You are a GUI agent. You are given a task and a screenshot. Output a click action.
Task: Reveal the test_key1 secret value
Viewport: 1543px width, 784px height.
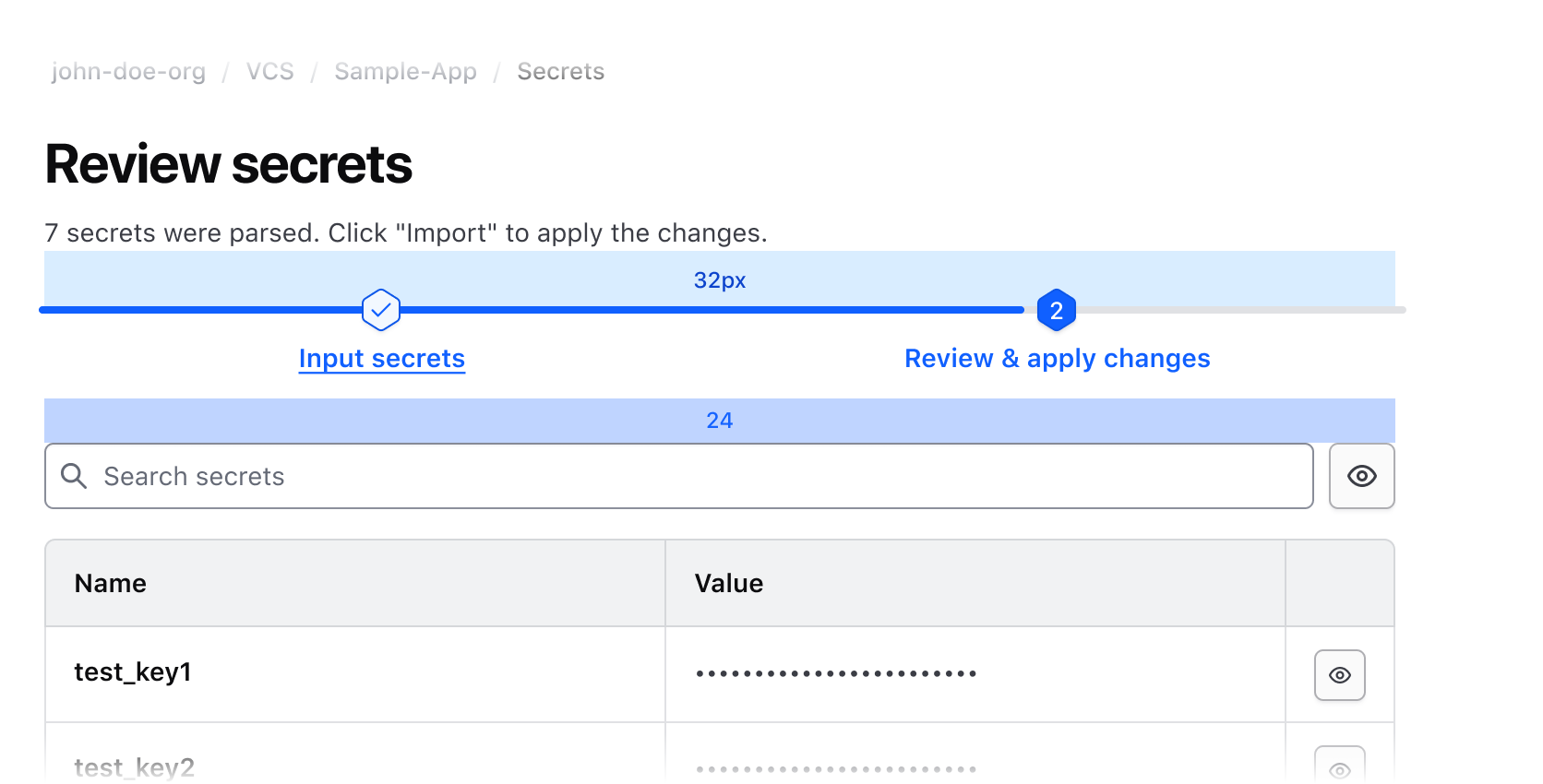(x=1339, y=675)
